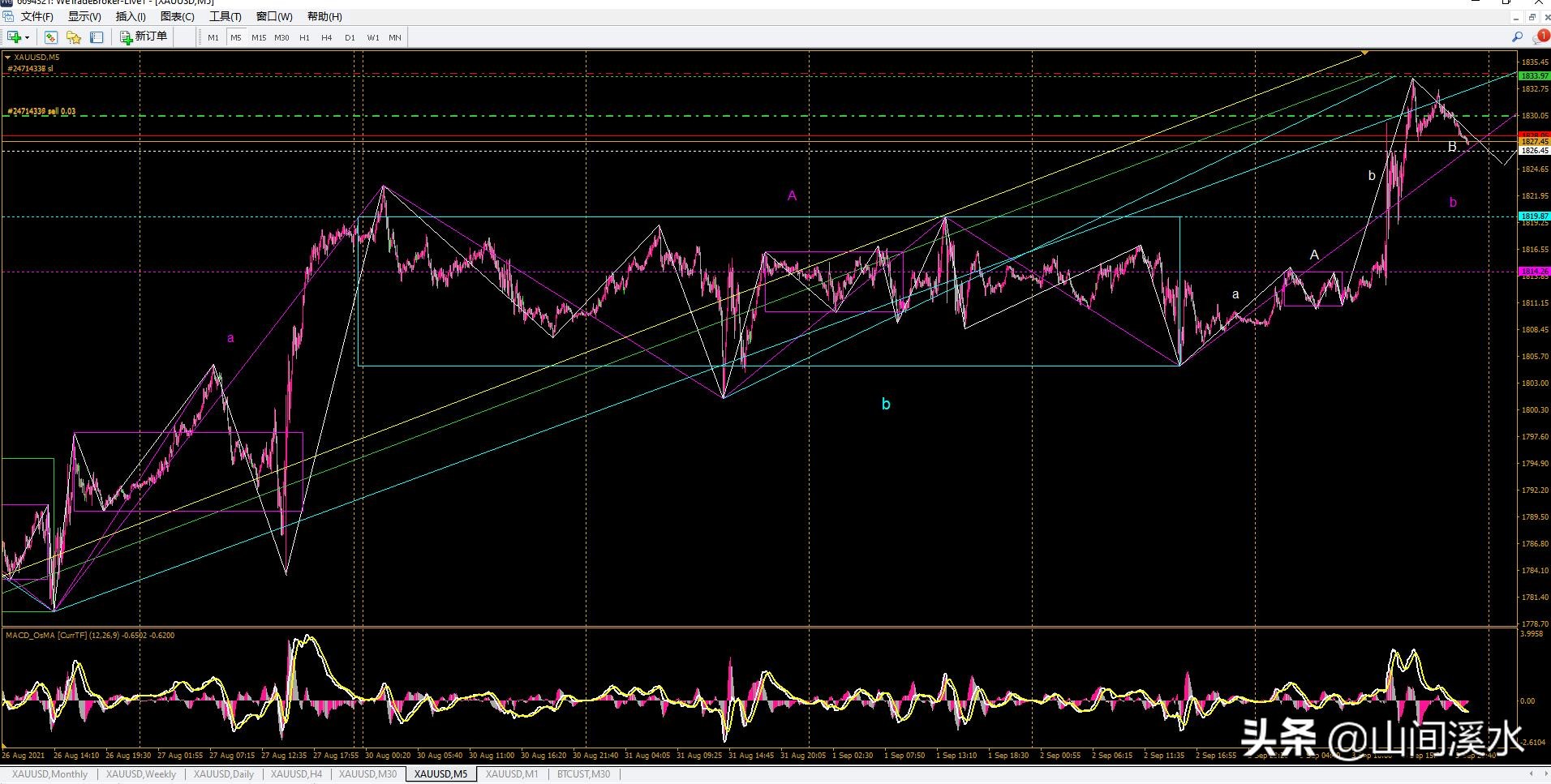Switch to the XAUUSD,Weekly chart tab
Viewport: 1551px width, 784px height.
141,774
